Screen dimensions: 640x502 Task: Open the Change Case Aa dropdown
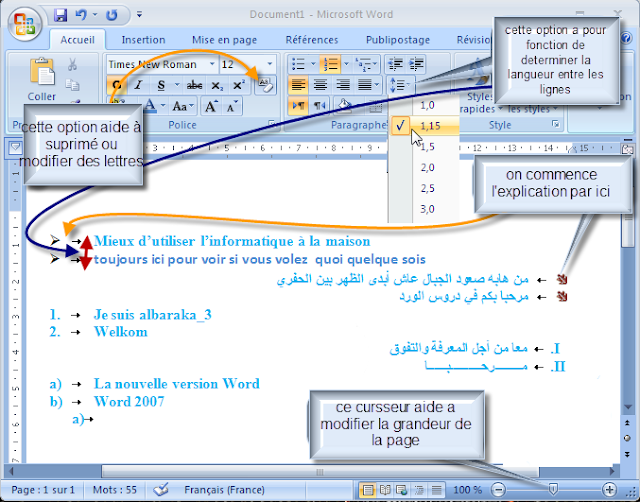tap(183, 107)
